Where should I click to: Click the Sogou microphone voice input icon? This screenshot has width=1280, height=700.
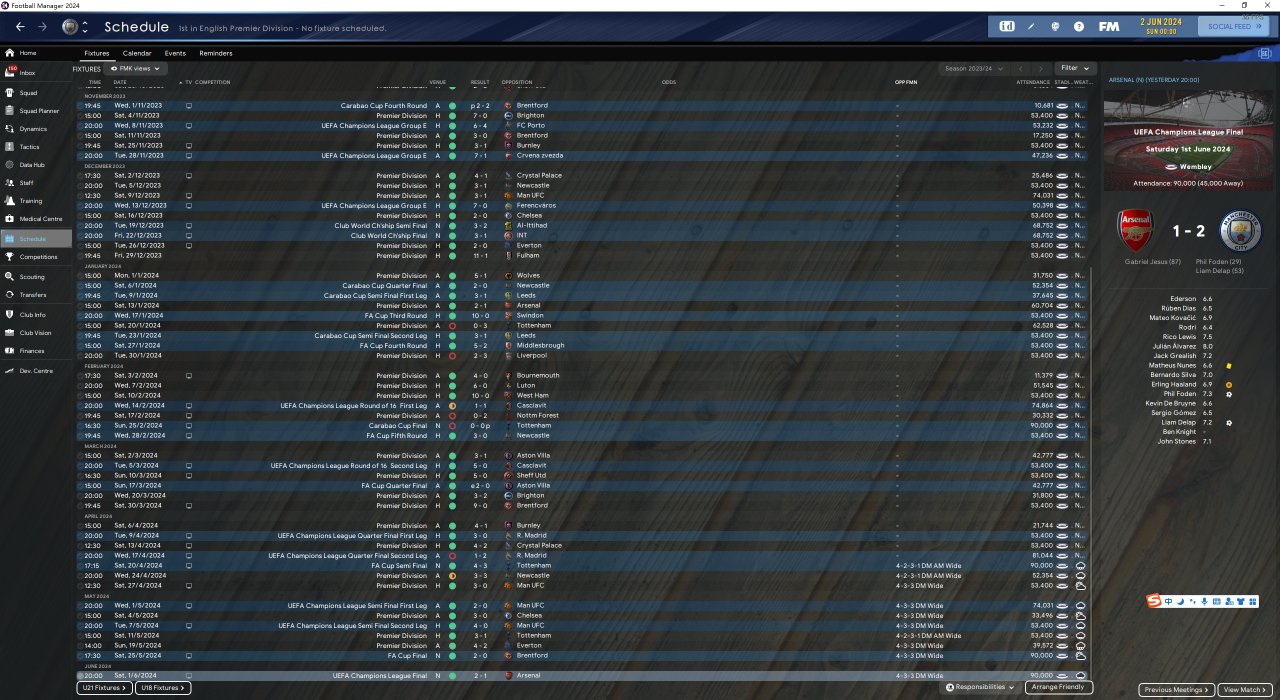pyautogui.click(x=1203, y=601)
